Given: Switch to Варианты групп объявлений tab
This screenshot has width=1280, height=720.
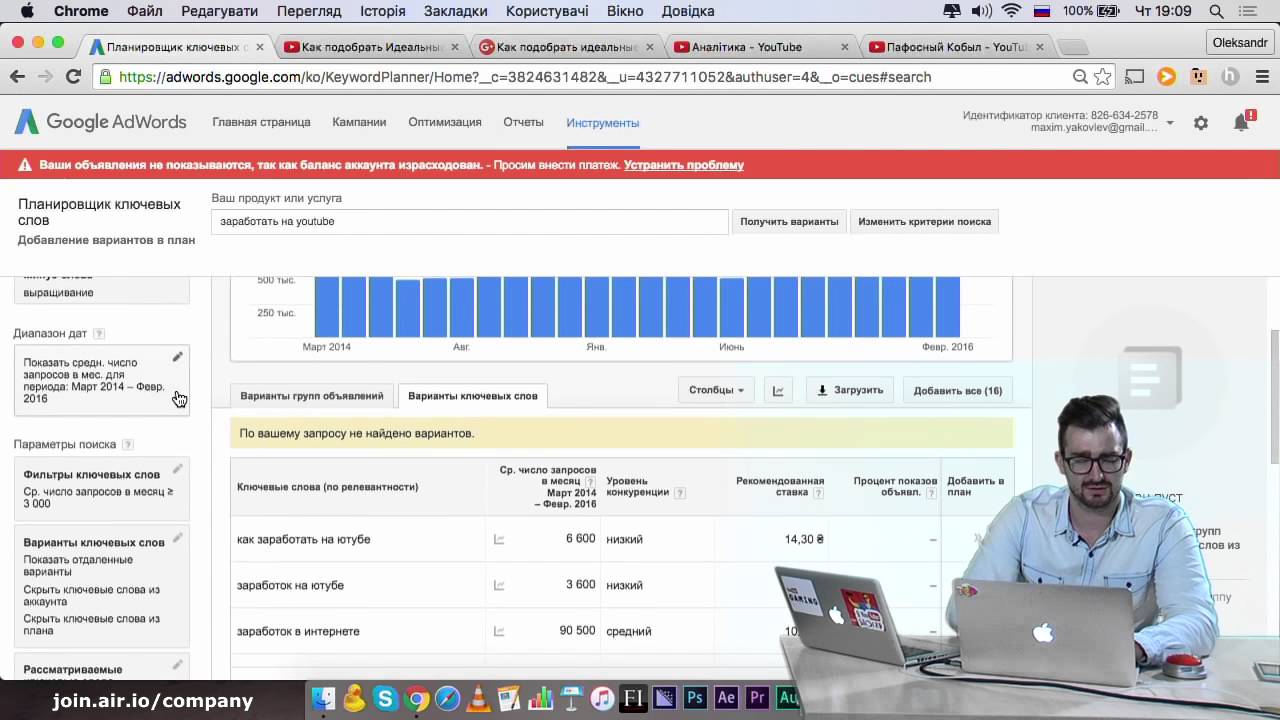Looking at the screenshot, I should pos(312,396).
